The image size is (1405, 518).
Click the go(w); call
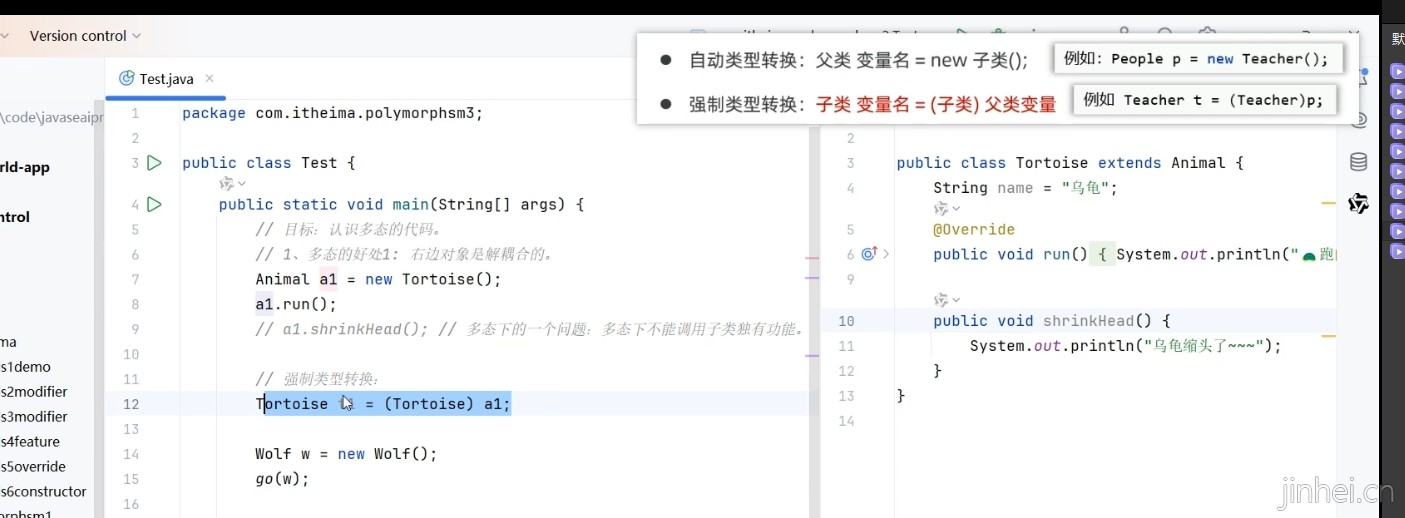pos(282,479)
